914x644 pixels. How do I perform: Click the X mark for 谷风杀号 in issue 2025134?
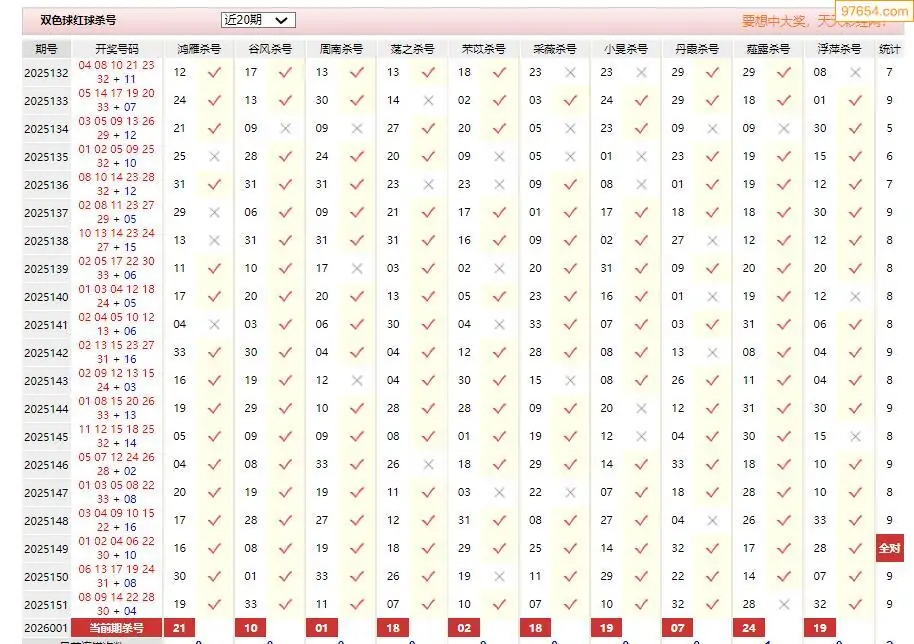[285, 128]
